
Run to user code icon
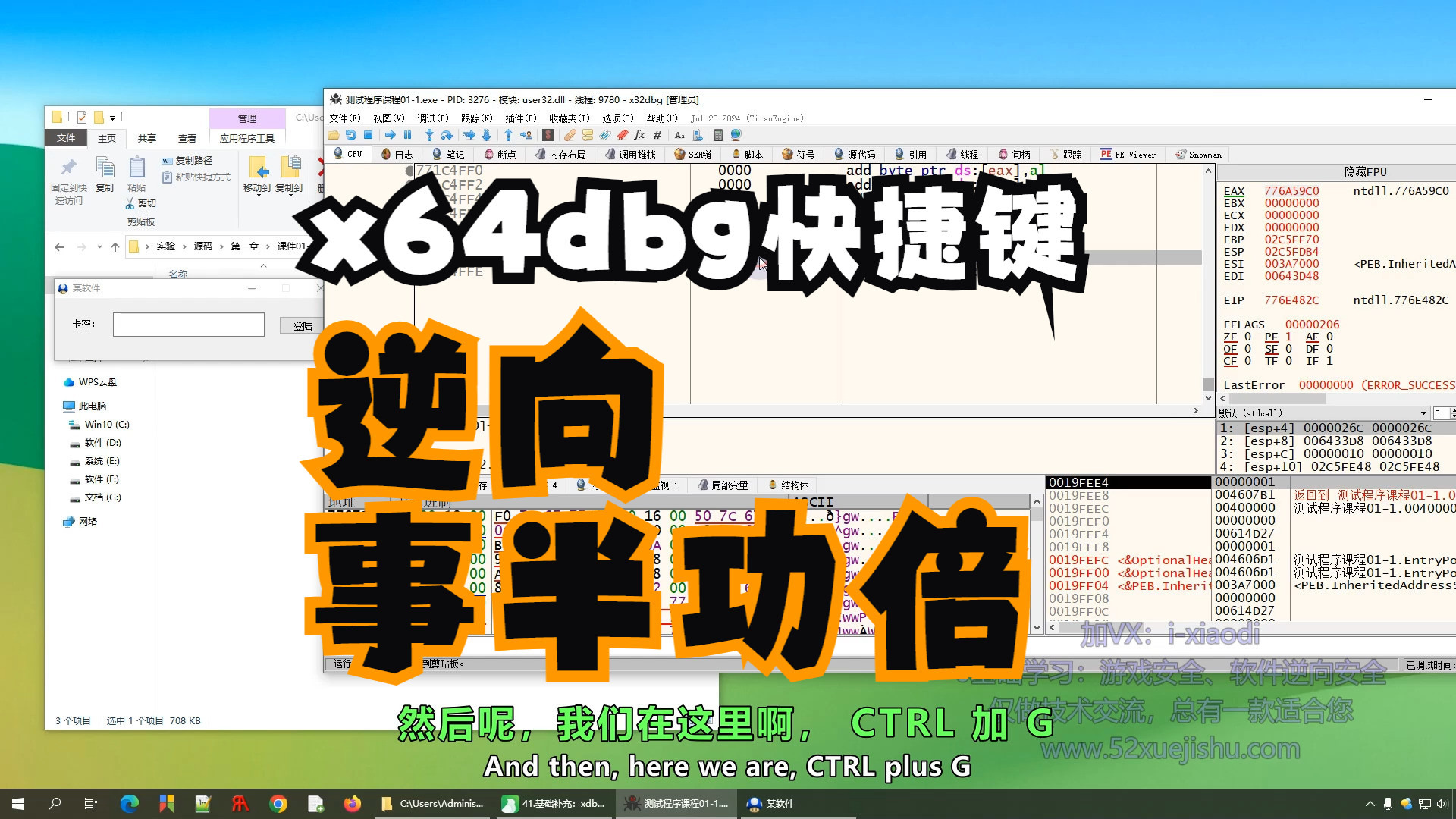(526, 135)
